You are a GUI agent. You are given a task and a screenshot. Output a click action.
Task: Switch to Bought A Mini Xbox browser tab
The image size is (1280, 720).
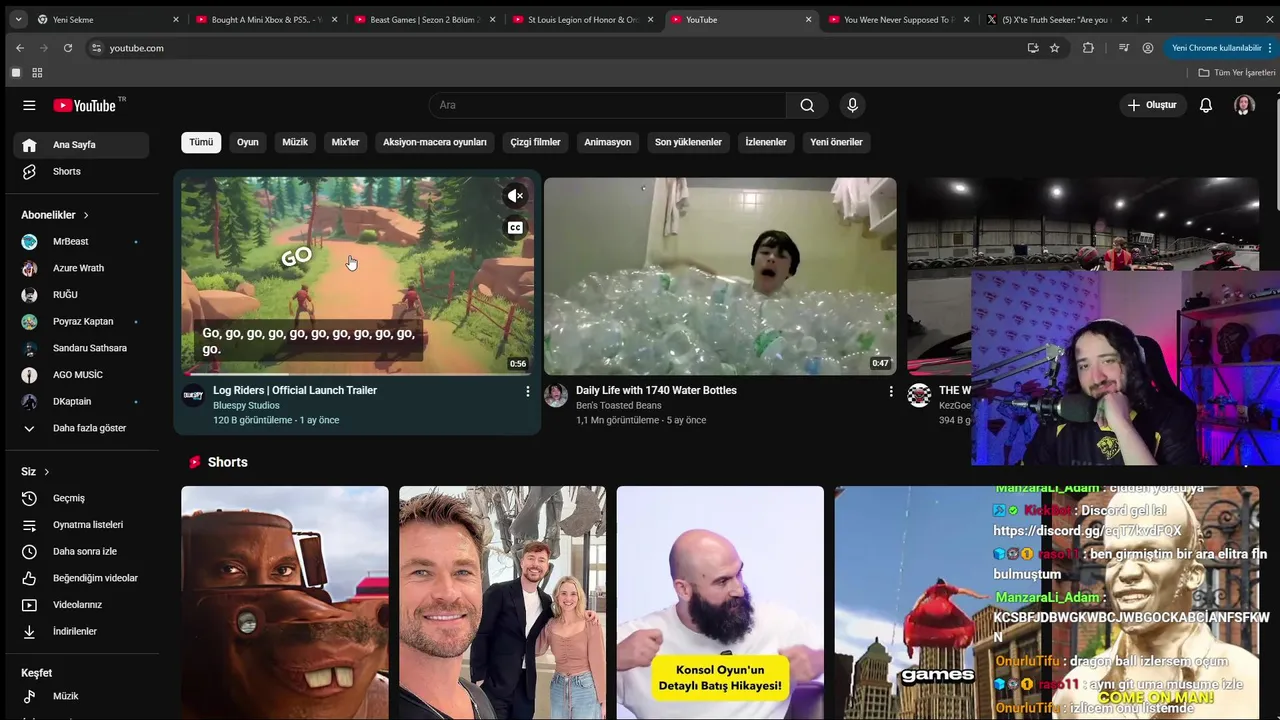pyautogui.click(x=267, y=19)
